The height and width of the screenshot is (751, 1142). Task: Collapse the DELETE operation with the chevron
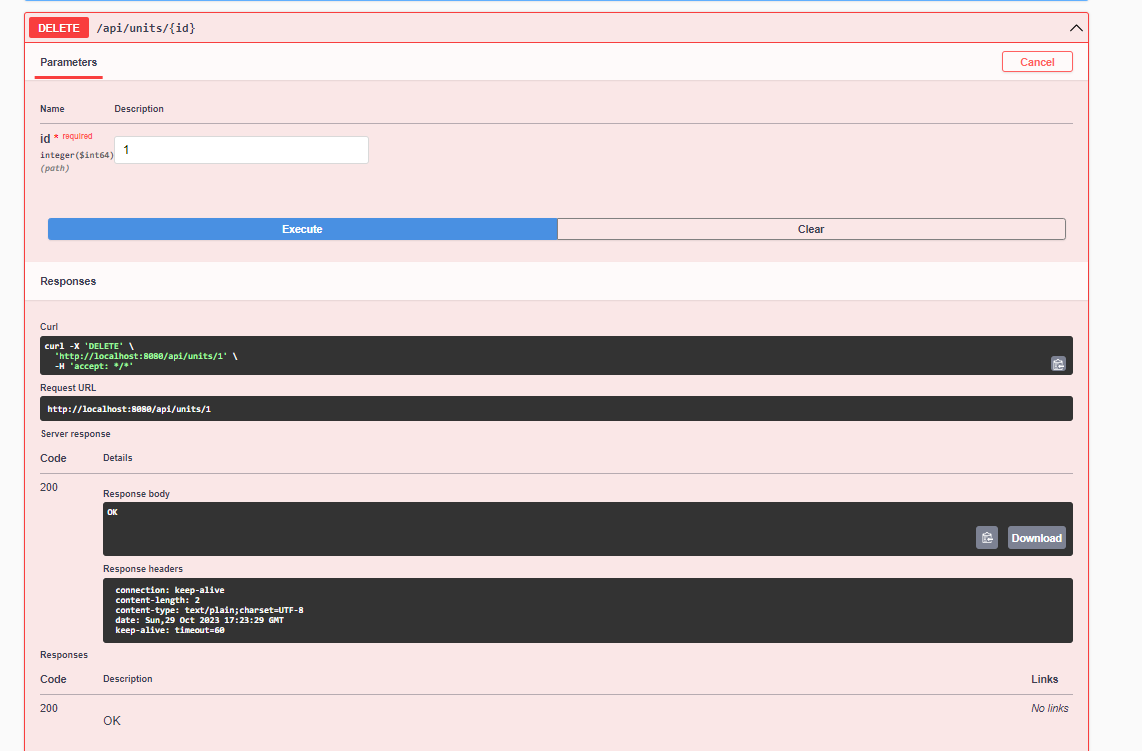click(x=1076, y=28)
